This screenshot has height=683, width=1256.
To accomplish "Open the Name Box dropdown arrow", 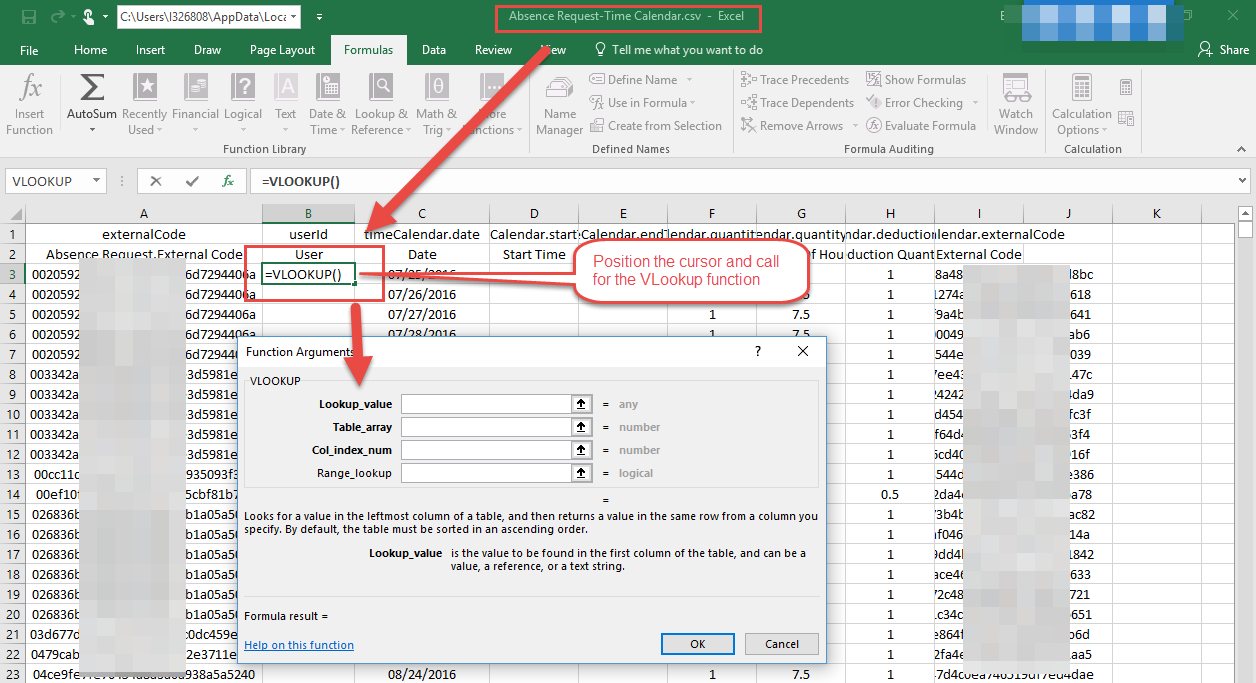I will tap(97, 181).
